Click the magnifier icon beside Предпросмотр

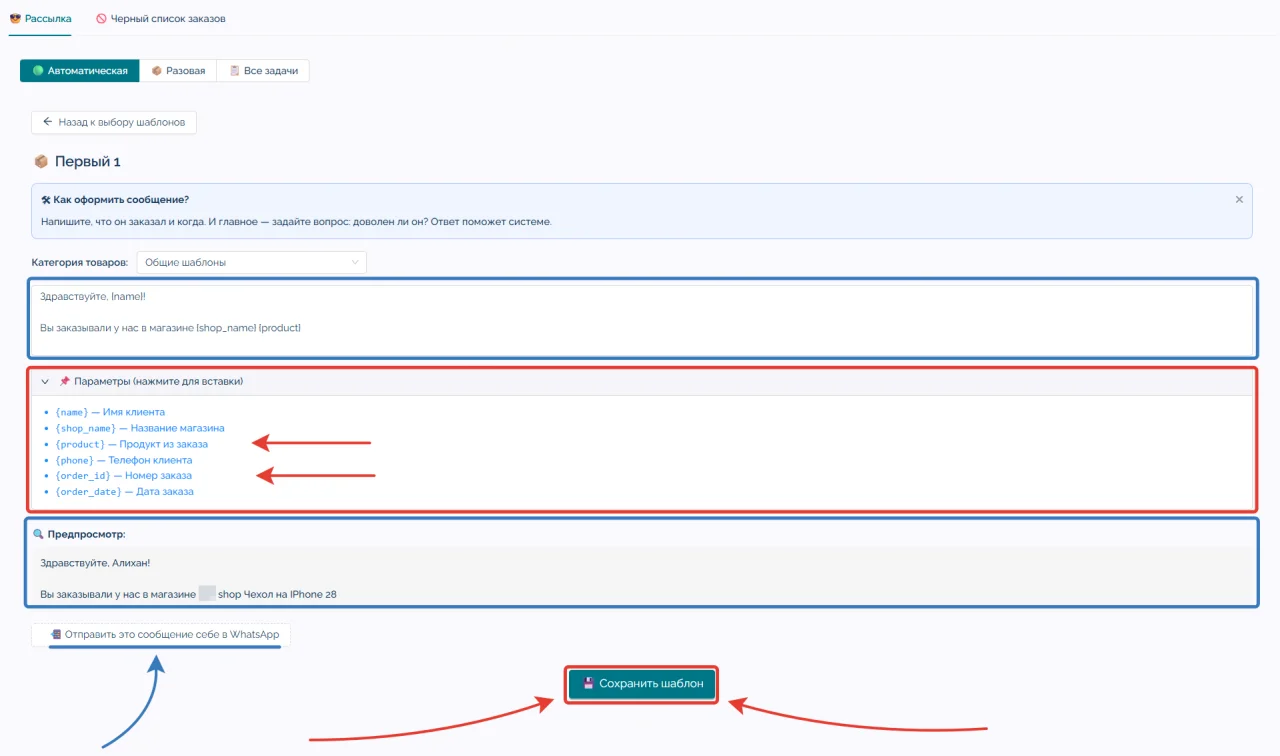point(38,534)
